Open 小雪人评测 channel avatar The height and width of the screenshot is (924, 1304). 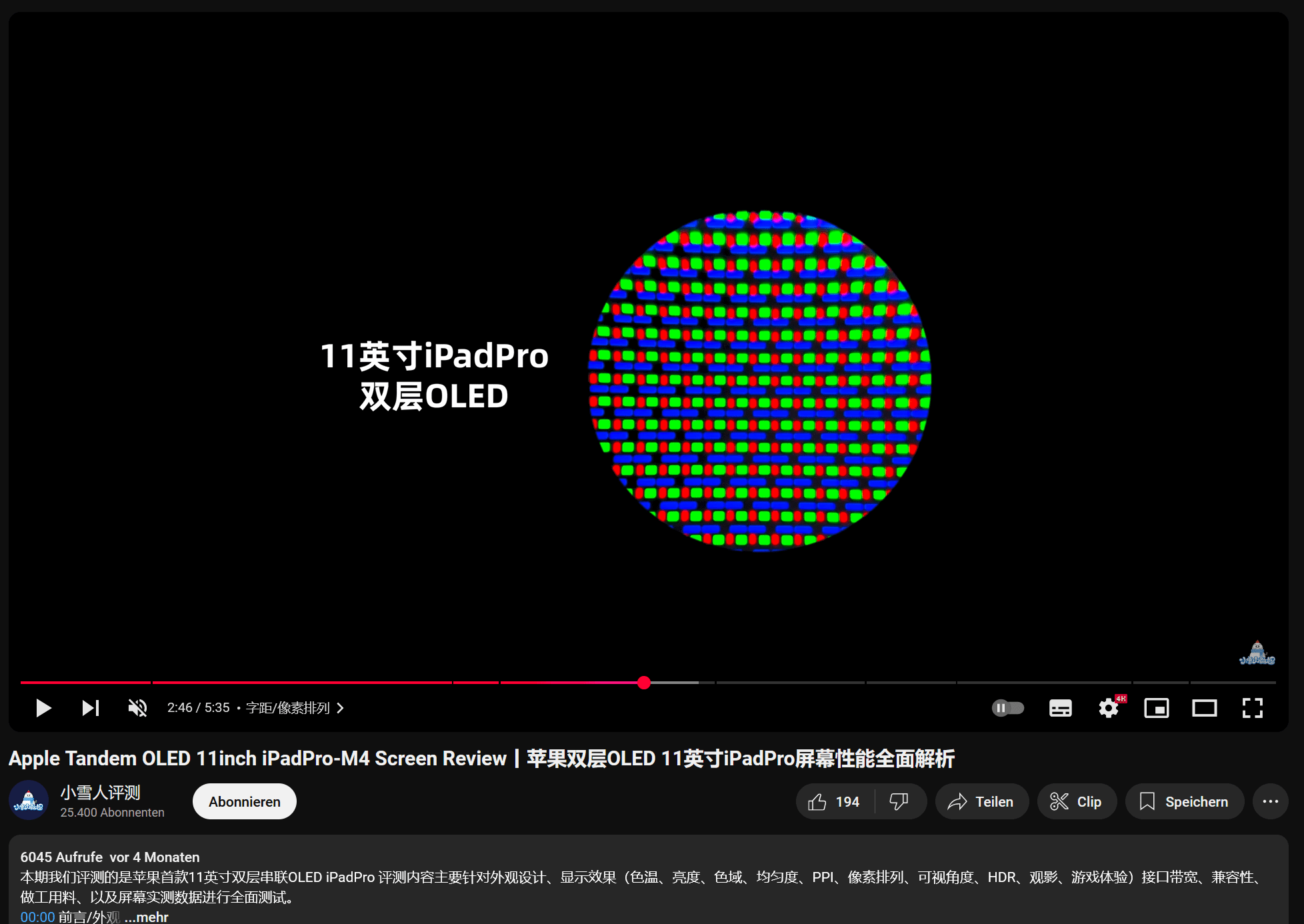[29, 800]
